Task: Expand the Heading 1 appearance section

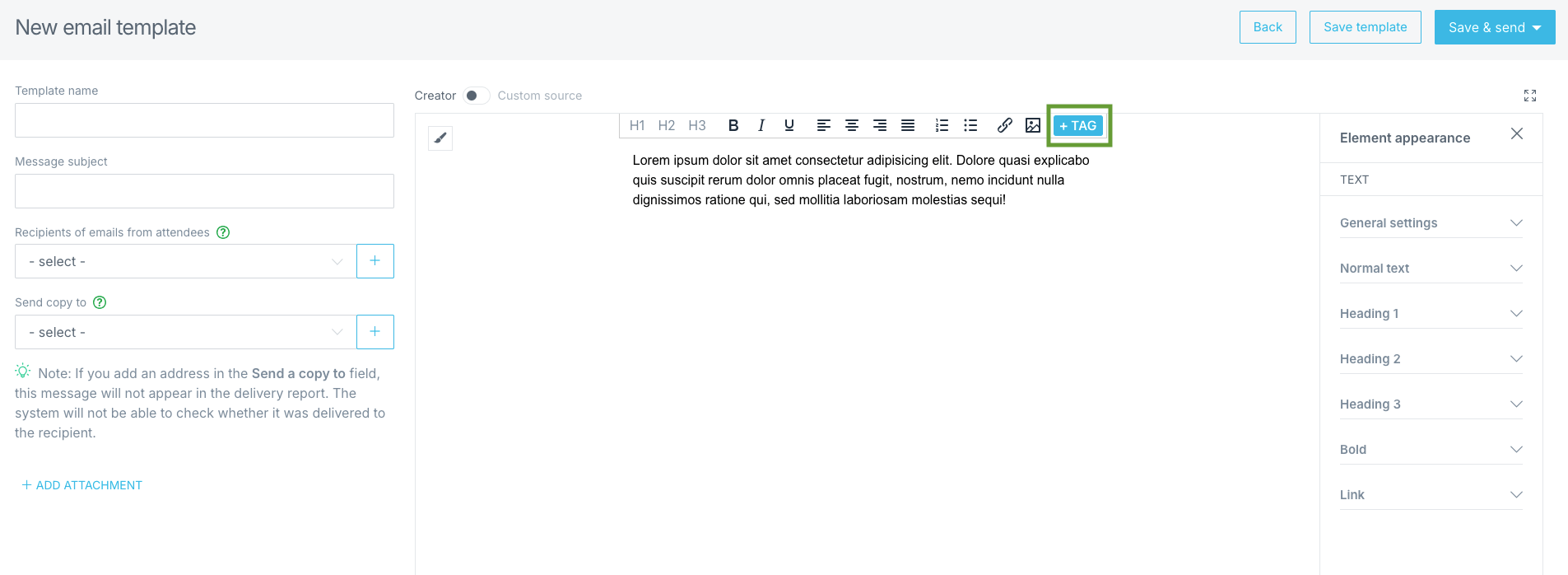Action: [1431, 314]
